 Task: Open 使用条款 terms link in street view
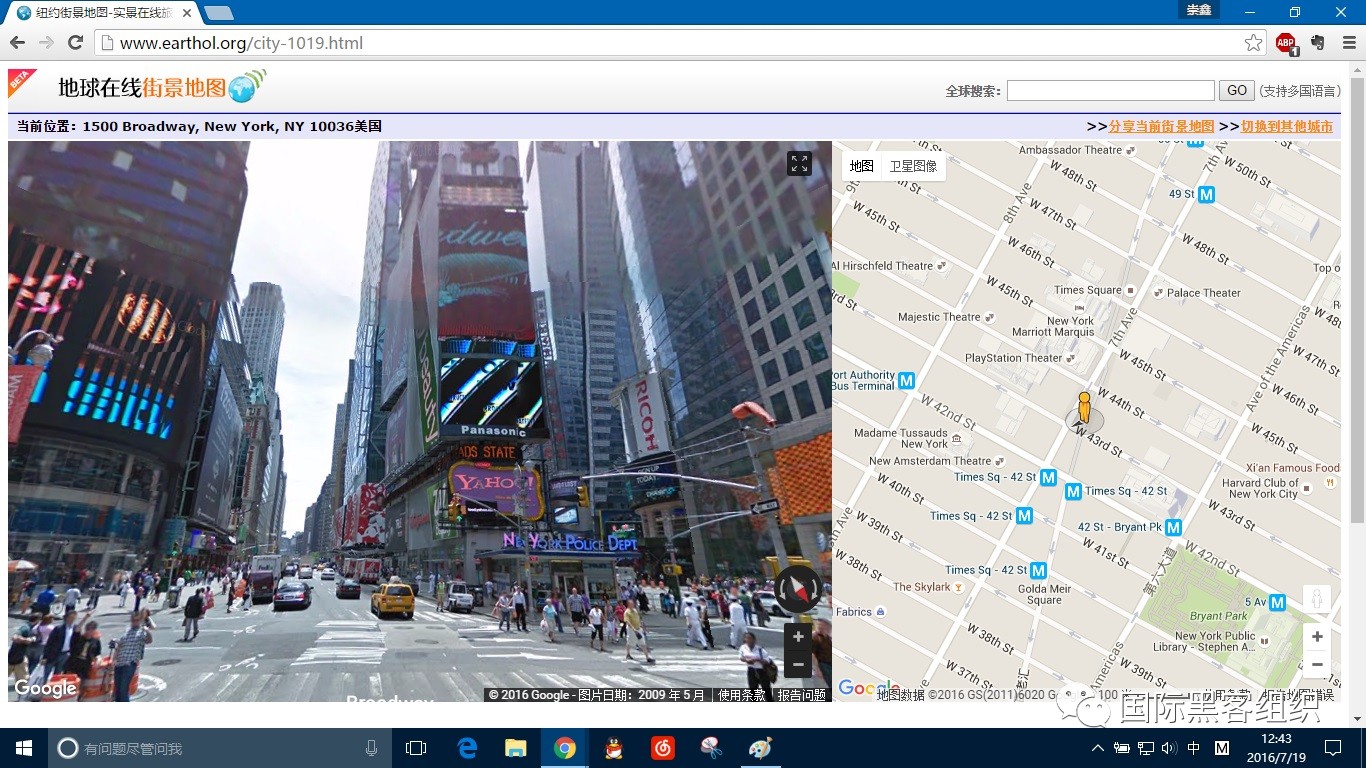(742, 695)
